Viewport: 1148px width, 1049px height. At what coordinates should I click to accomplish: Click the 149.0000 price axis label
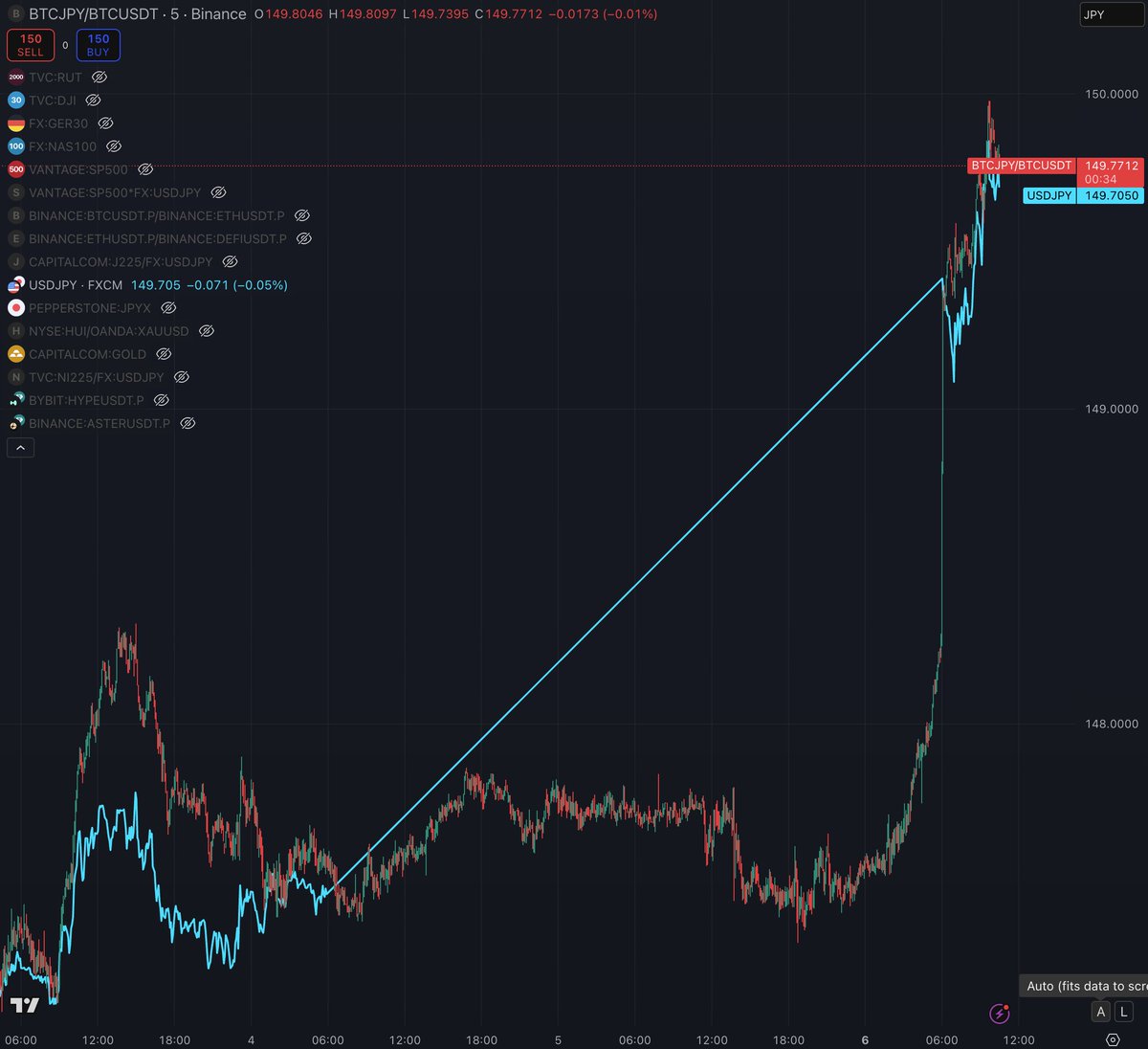1112,409
